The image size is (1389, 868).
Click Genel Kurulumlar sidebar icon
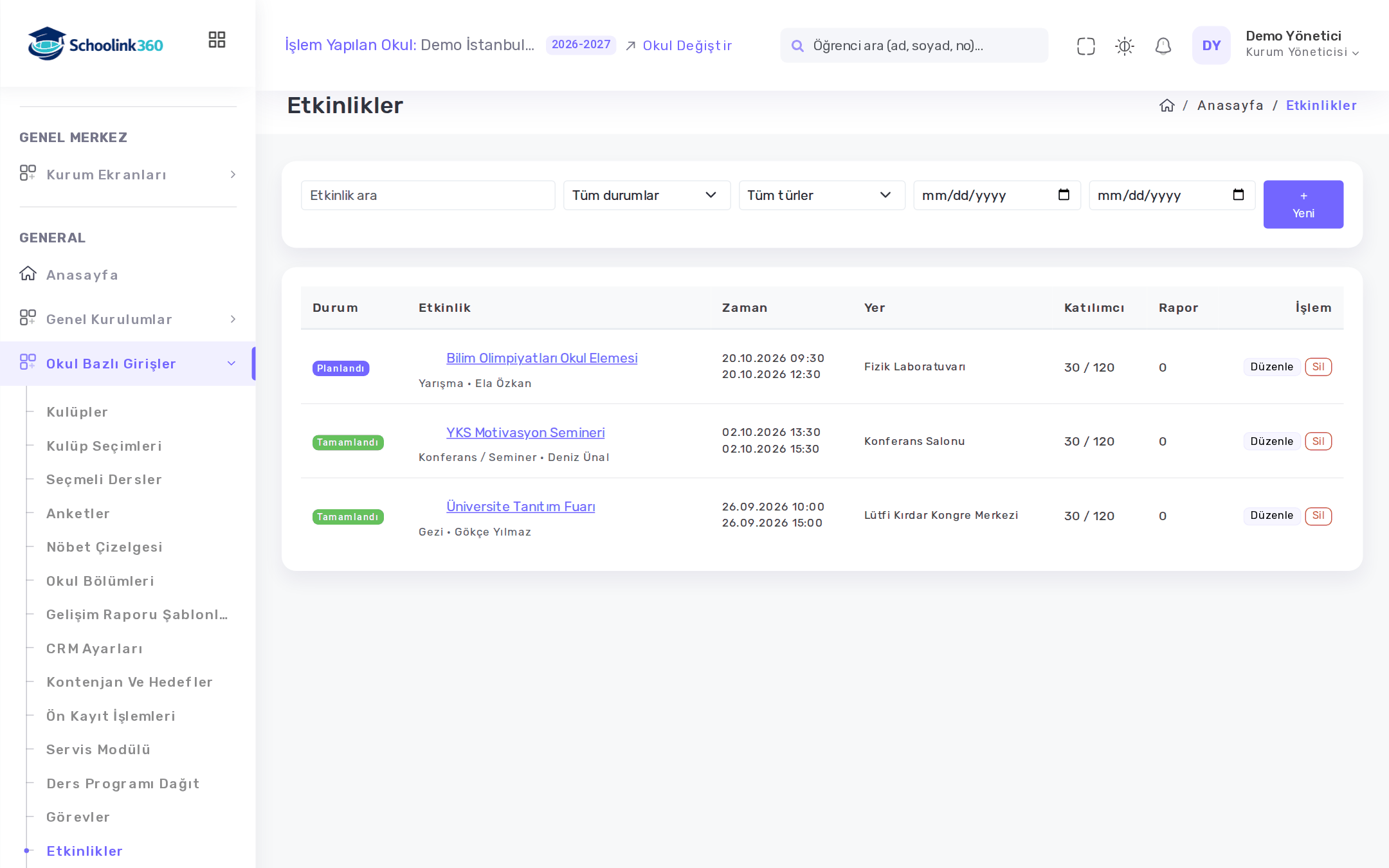pos(28,318)
